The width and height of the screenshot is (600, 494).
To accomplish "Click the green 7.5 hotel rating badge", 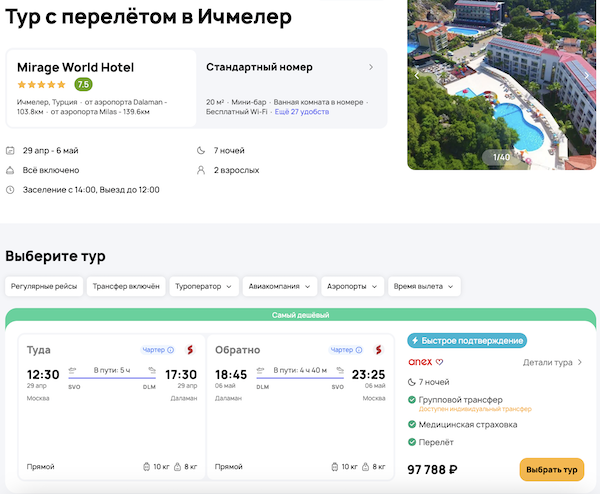I will click(x=83, y=85).
